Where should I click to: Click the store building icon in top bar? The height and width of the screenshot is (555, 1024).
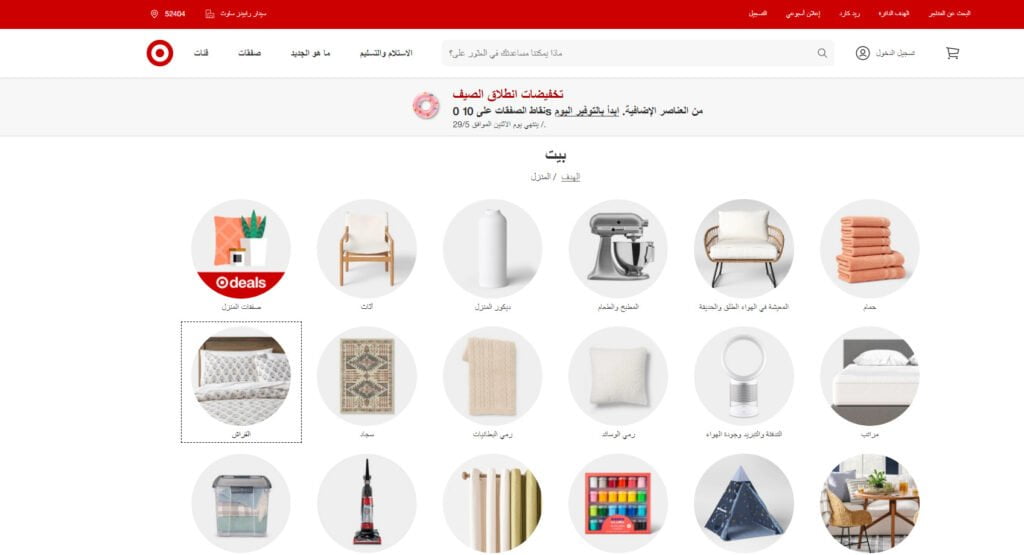click(x=210, y=14)
